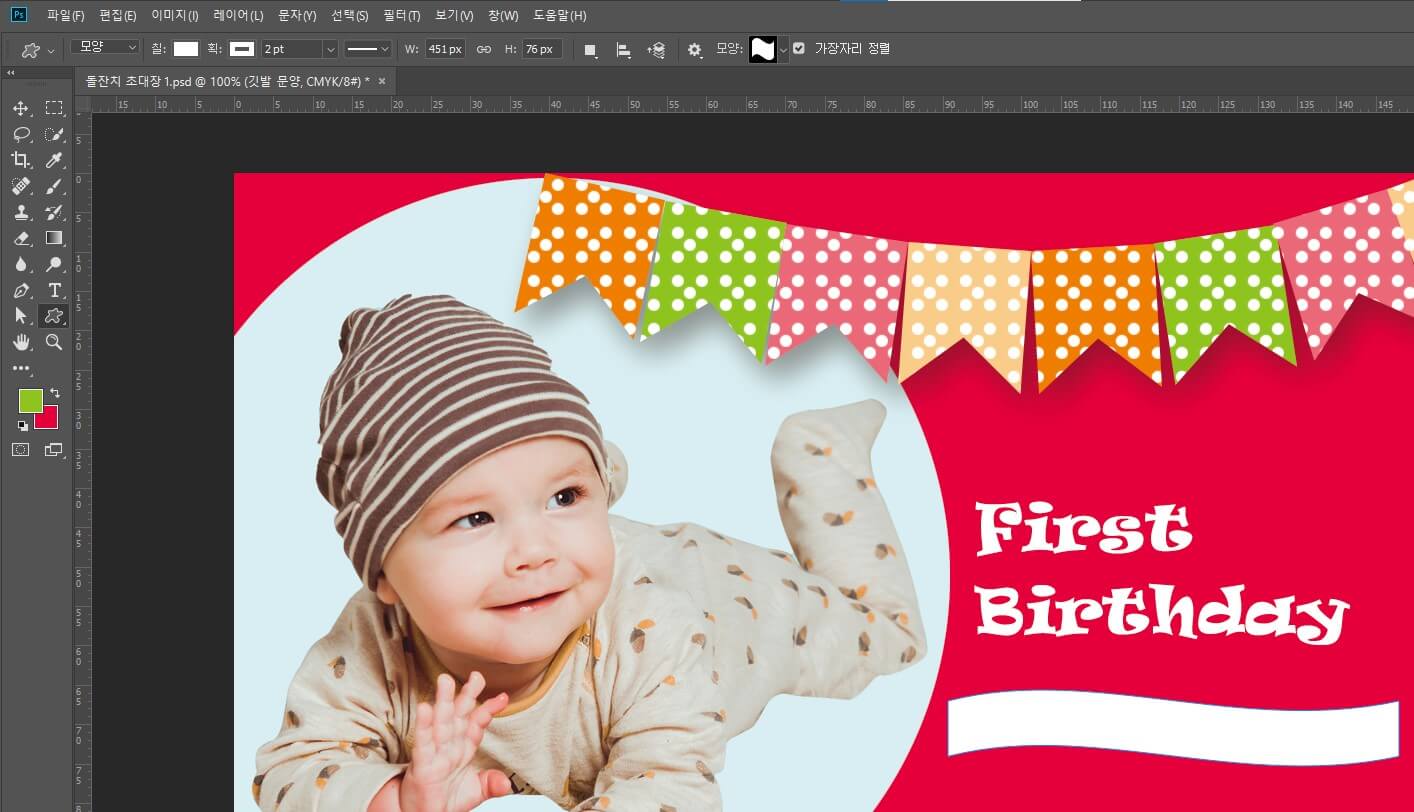Screen dimensions: 1414x812
Task: Open the 모양 tool mode dropdown
Action: click(x=105, y=48)
